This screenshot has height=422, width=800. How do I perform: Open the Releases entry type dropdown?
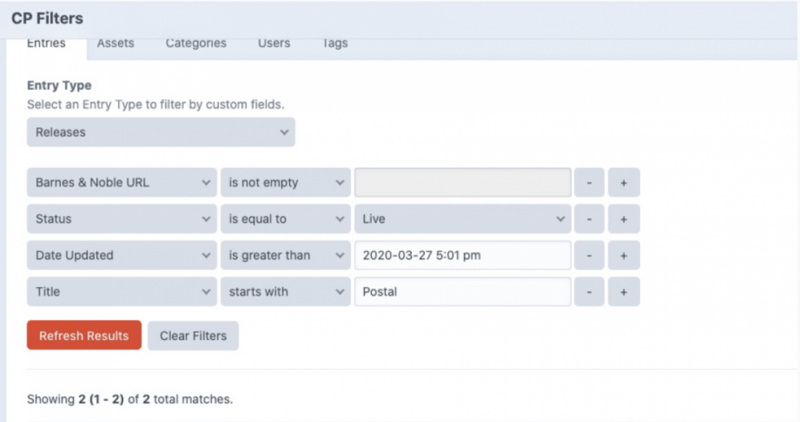[161, 131]
